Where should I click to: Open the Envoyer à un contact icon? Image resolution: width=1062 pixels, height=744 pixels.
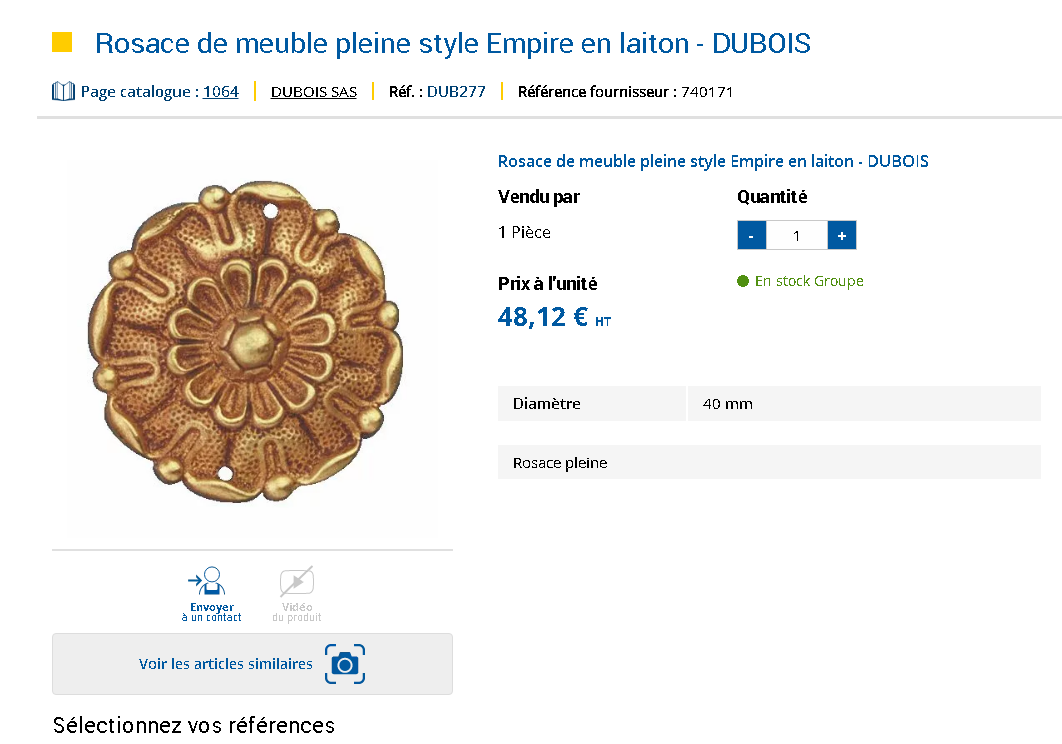(x=207, y=581)
